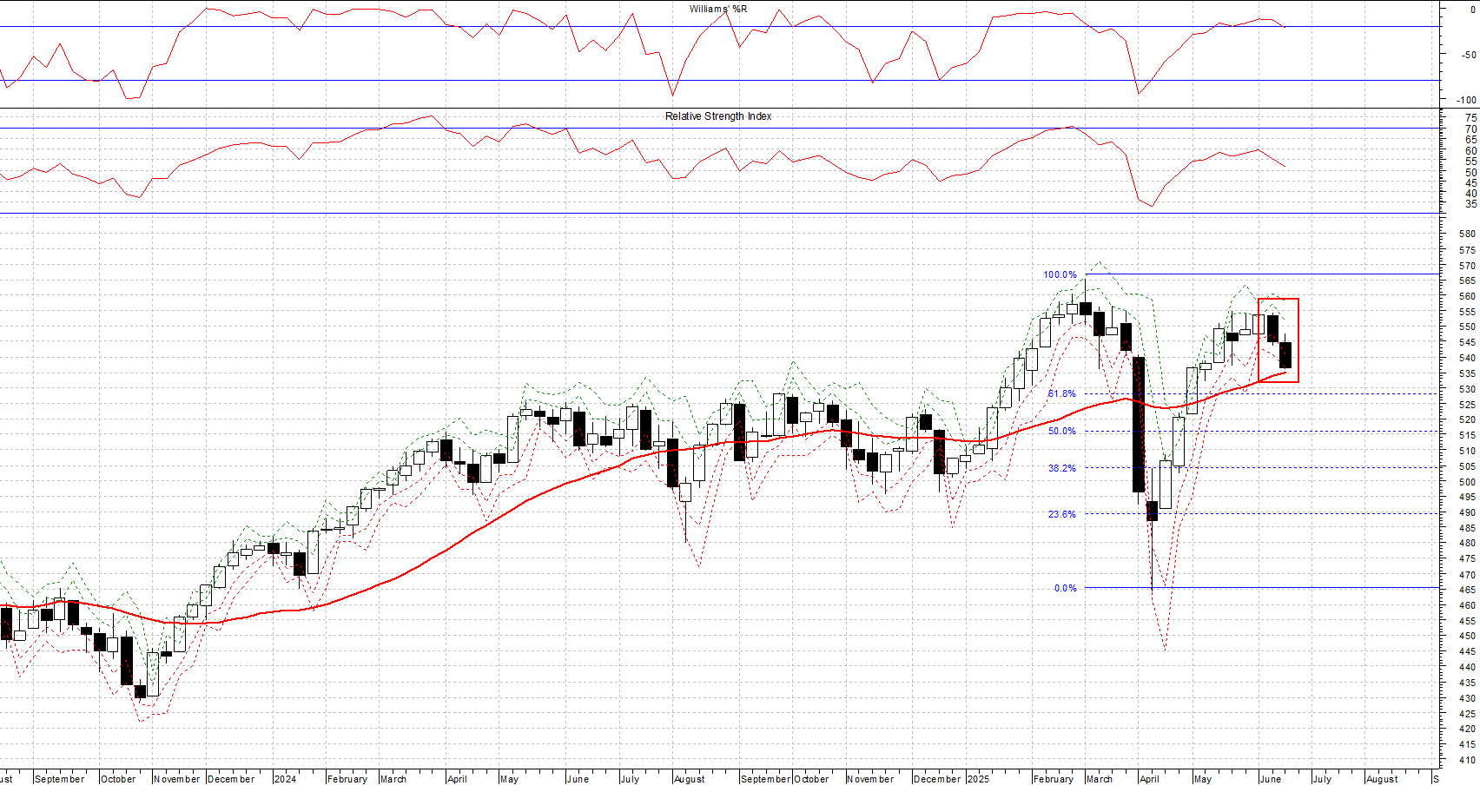Select the 50.0% Fibonacci level label
Screen dimensions: 1480x812
(x=1061, y=431)
